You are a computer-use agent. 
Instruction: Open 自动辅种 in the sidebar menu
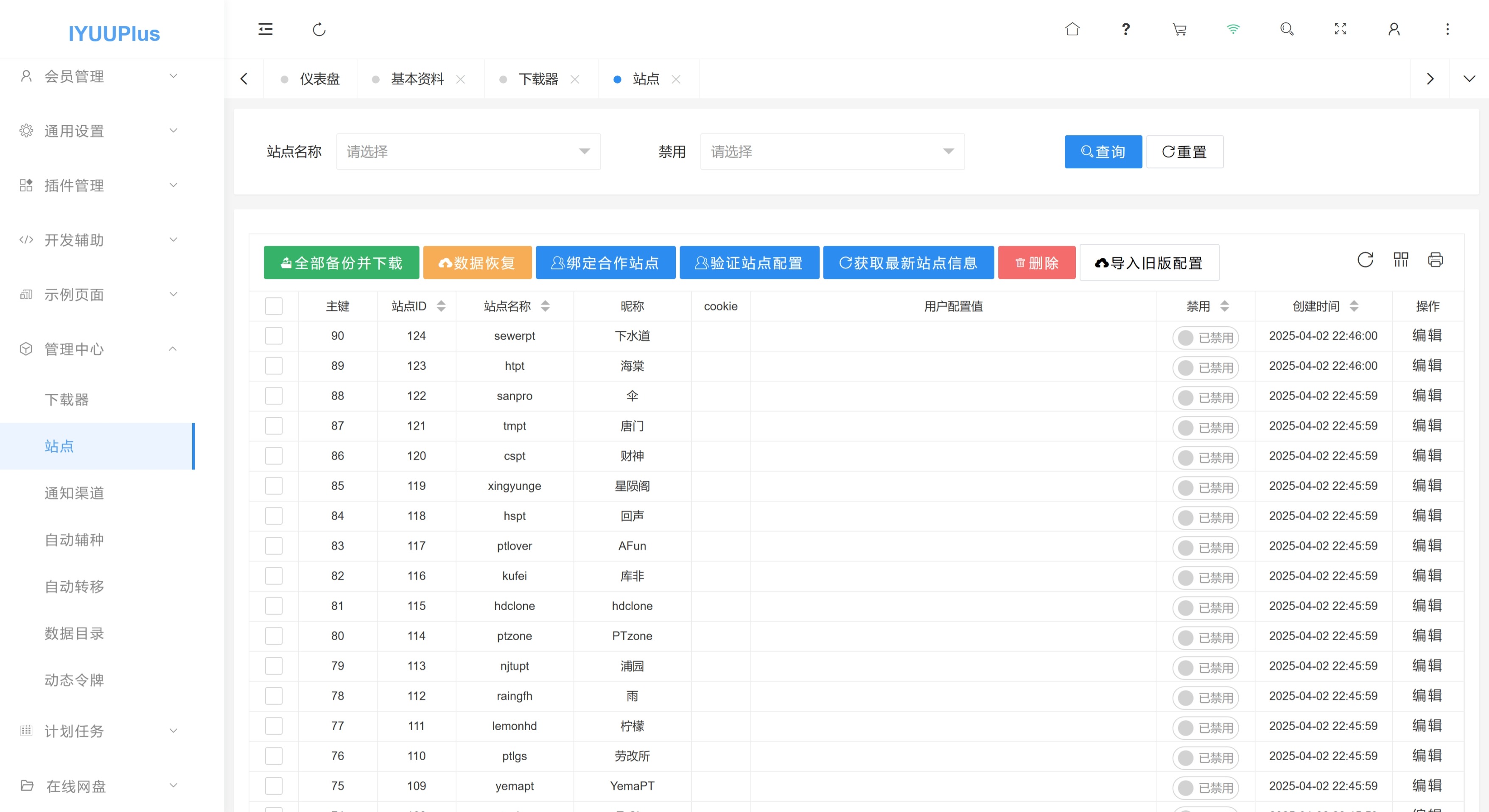(x=74, y=540)
